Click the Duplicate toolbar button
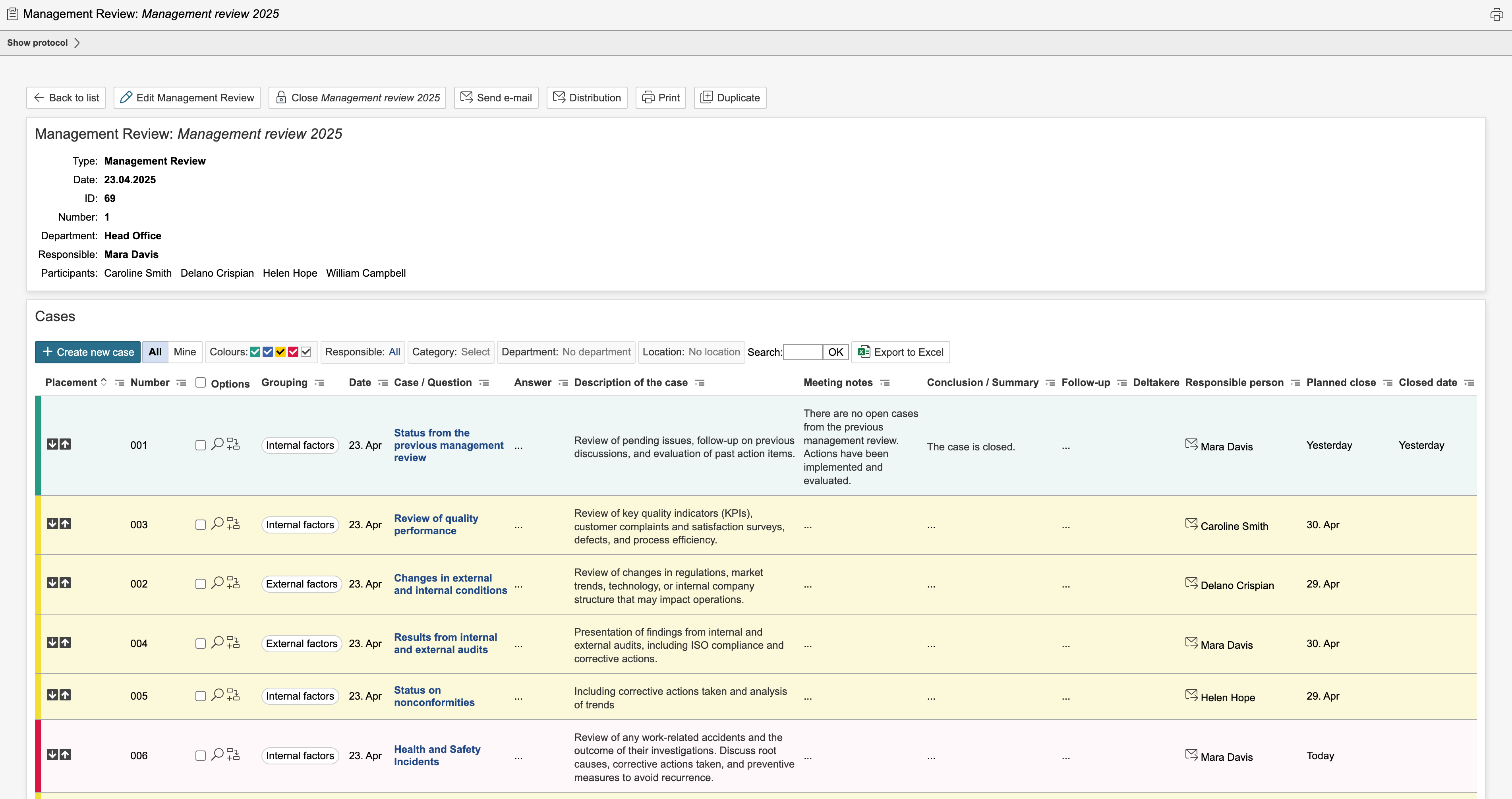The height and width of the screenshot is (799, 1512). click(x=730, y=97)
